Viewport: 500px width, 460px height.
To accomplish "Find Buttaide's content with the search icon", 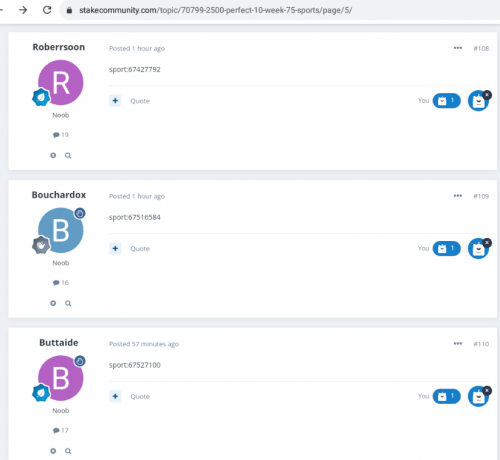I will click(x=68, y=451).
